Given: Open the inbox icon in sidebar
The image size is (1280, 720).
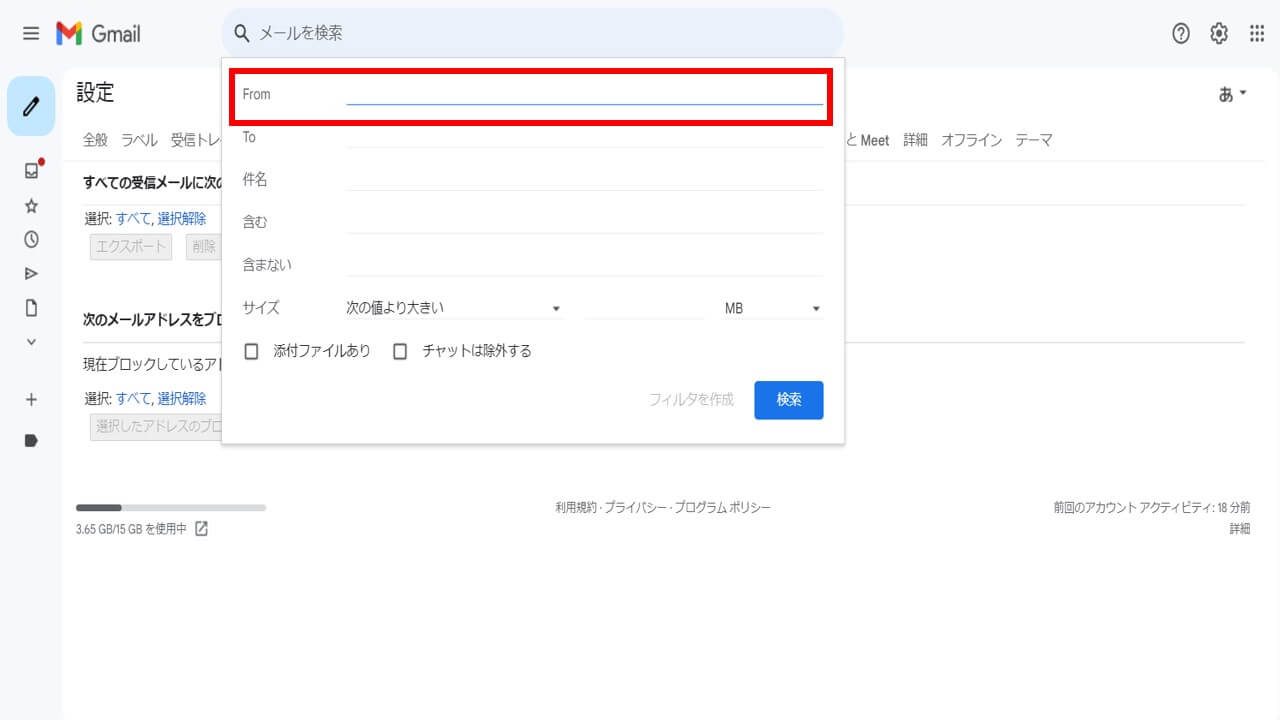Looking at the screenshot, I should pyautogui.click(x=31, y=171).
